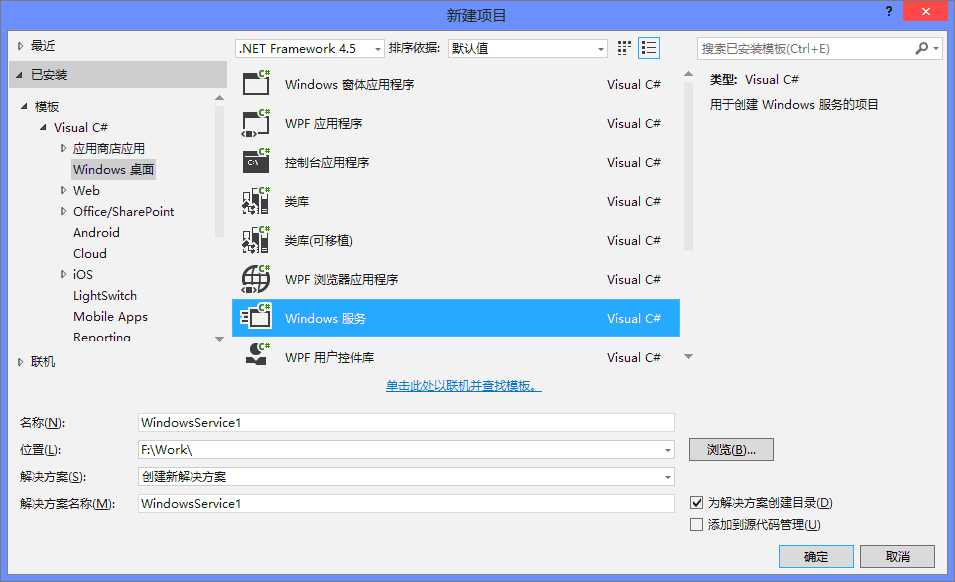Select Cloud template category

(90, 253)
